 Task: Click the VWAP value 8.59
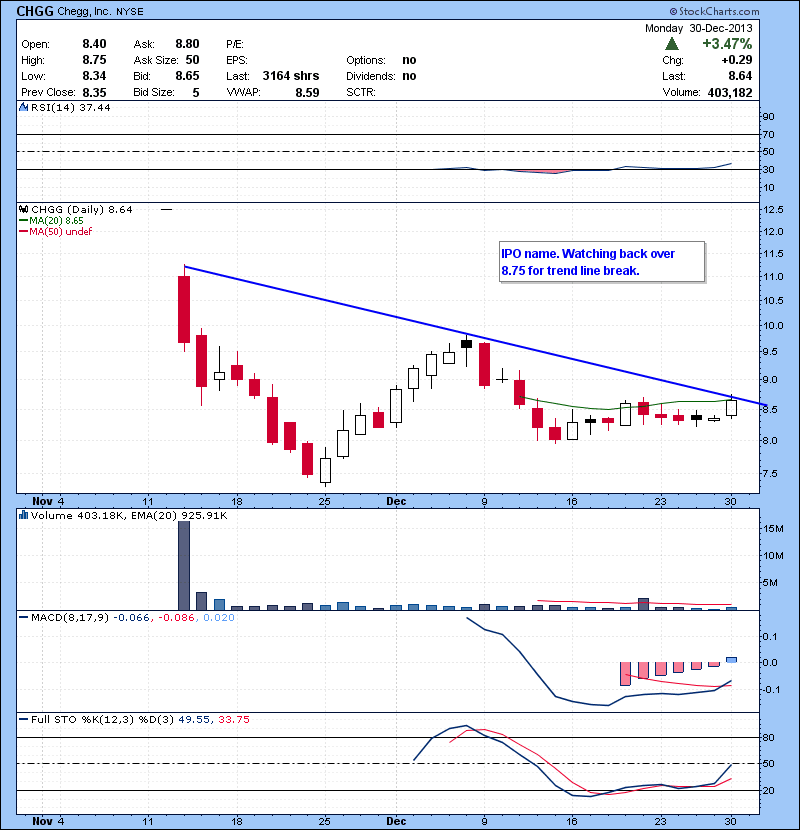click(307, 92)
